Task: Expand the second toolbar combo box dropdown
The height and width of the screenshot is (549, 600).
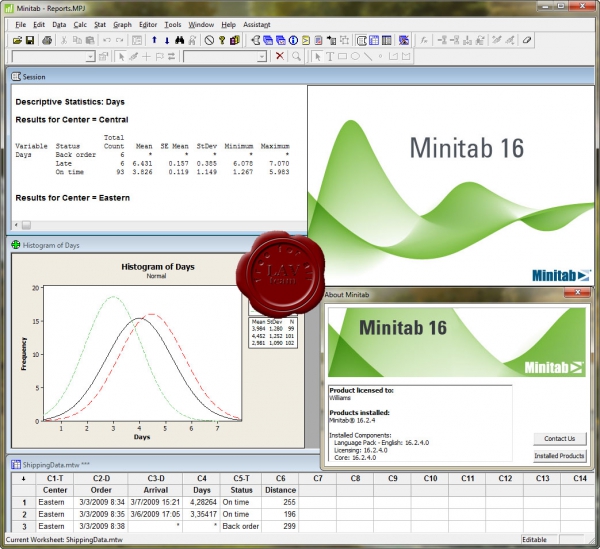Action: coord(262,57)
